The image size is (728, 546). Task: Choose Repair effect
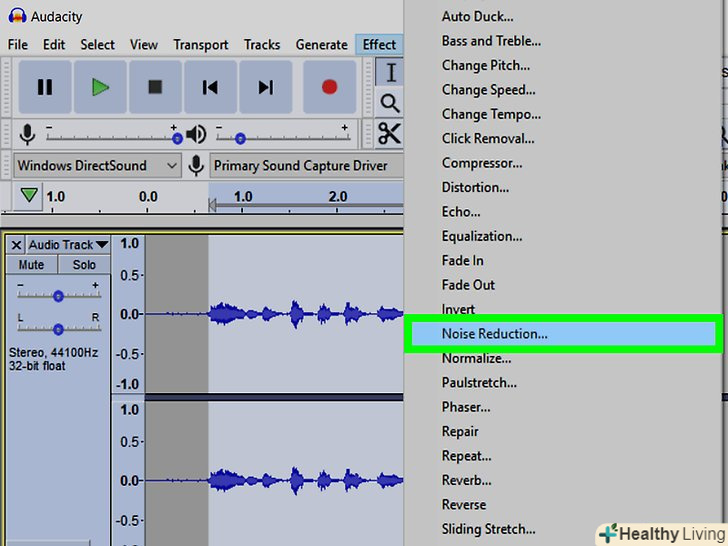pos(460,431)
